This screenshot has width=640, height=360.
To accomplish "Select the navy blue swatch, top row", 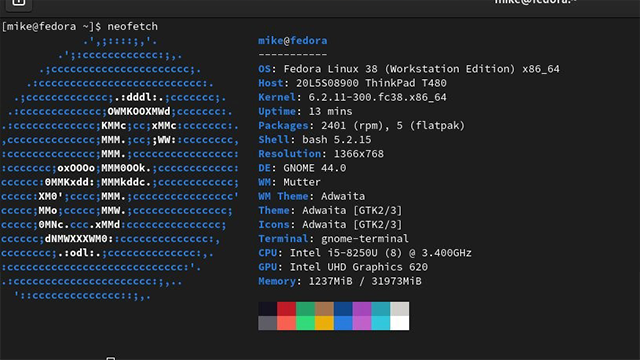I will pyautogui.click(x=343, y=309).
